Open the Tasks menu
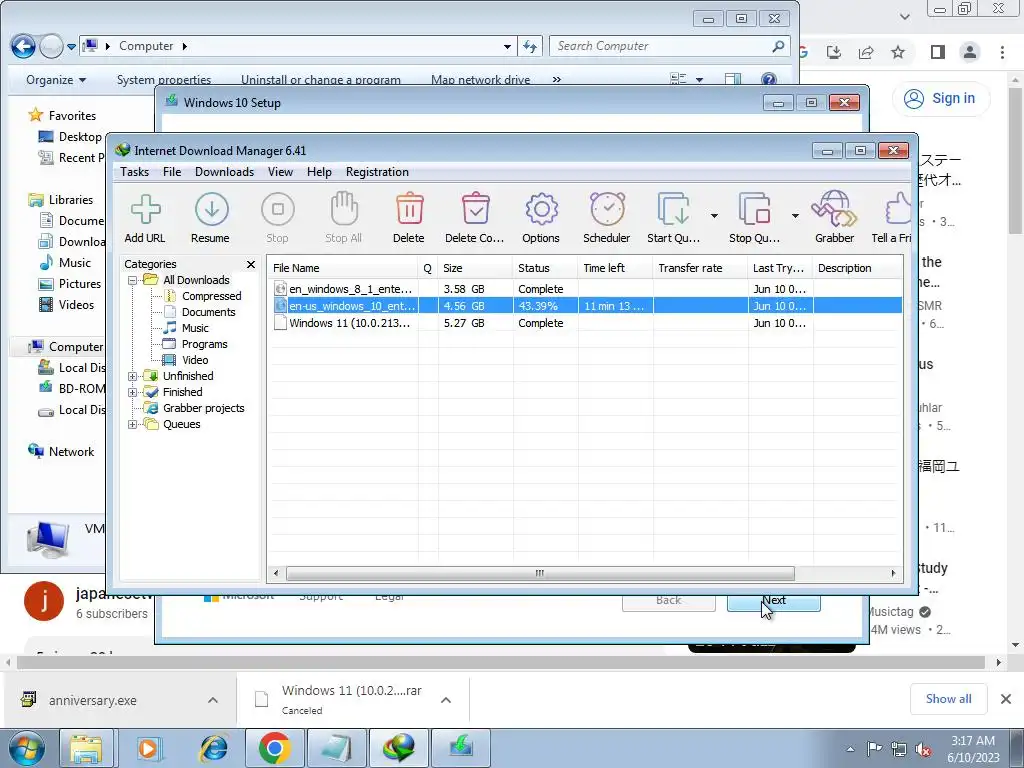1024x768 pixels. [x=135, y=172]
